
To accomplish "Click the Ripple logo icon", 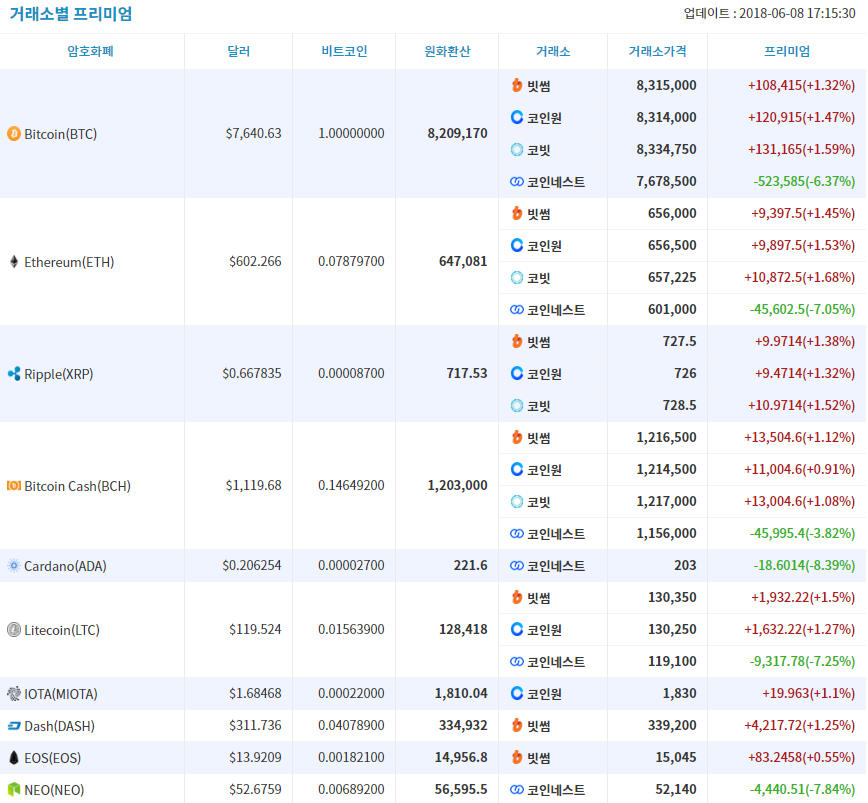I will coord(14,374).
